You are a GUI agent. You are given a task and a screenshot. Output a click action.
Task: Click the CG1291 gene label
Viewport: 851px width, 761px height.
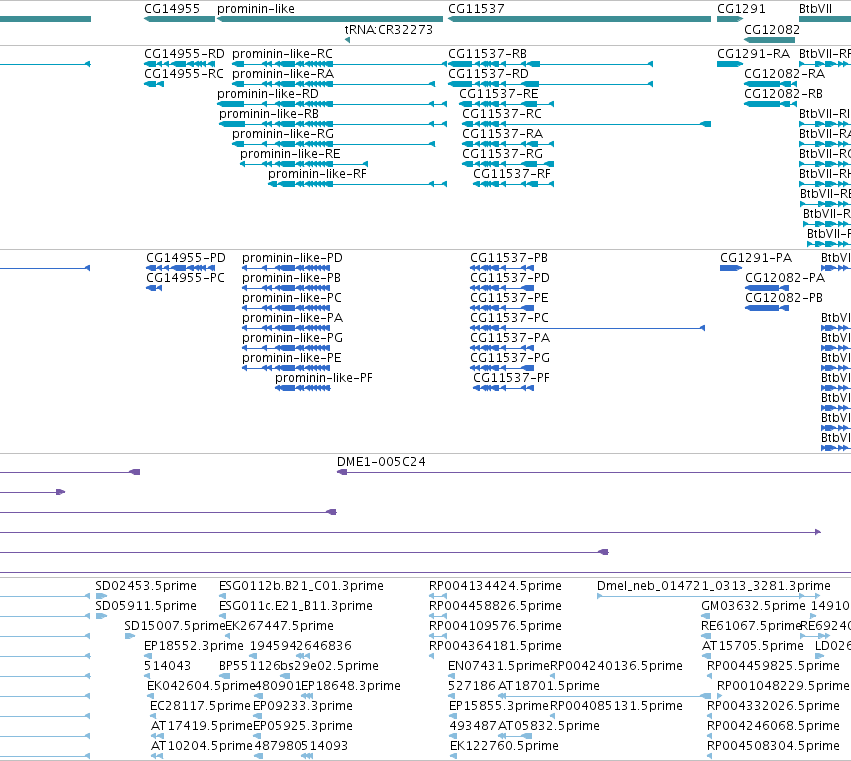[x=741, y=9]
